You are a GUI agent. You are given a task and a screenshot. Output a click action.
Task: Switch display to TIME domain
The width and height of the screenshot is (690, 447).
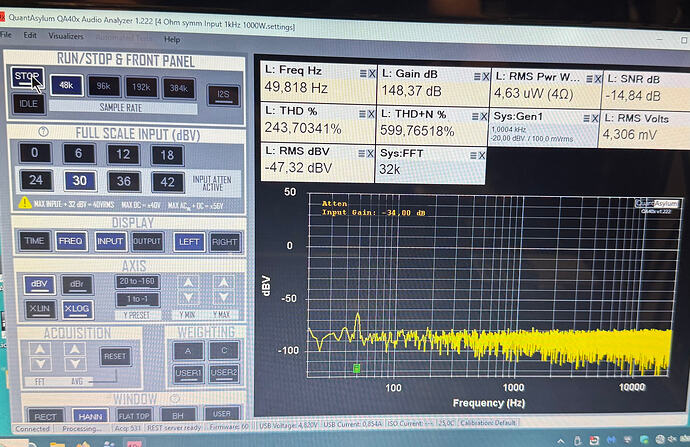point(35,241)
